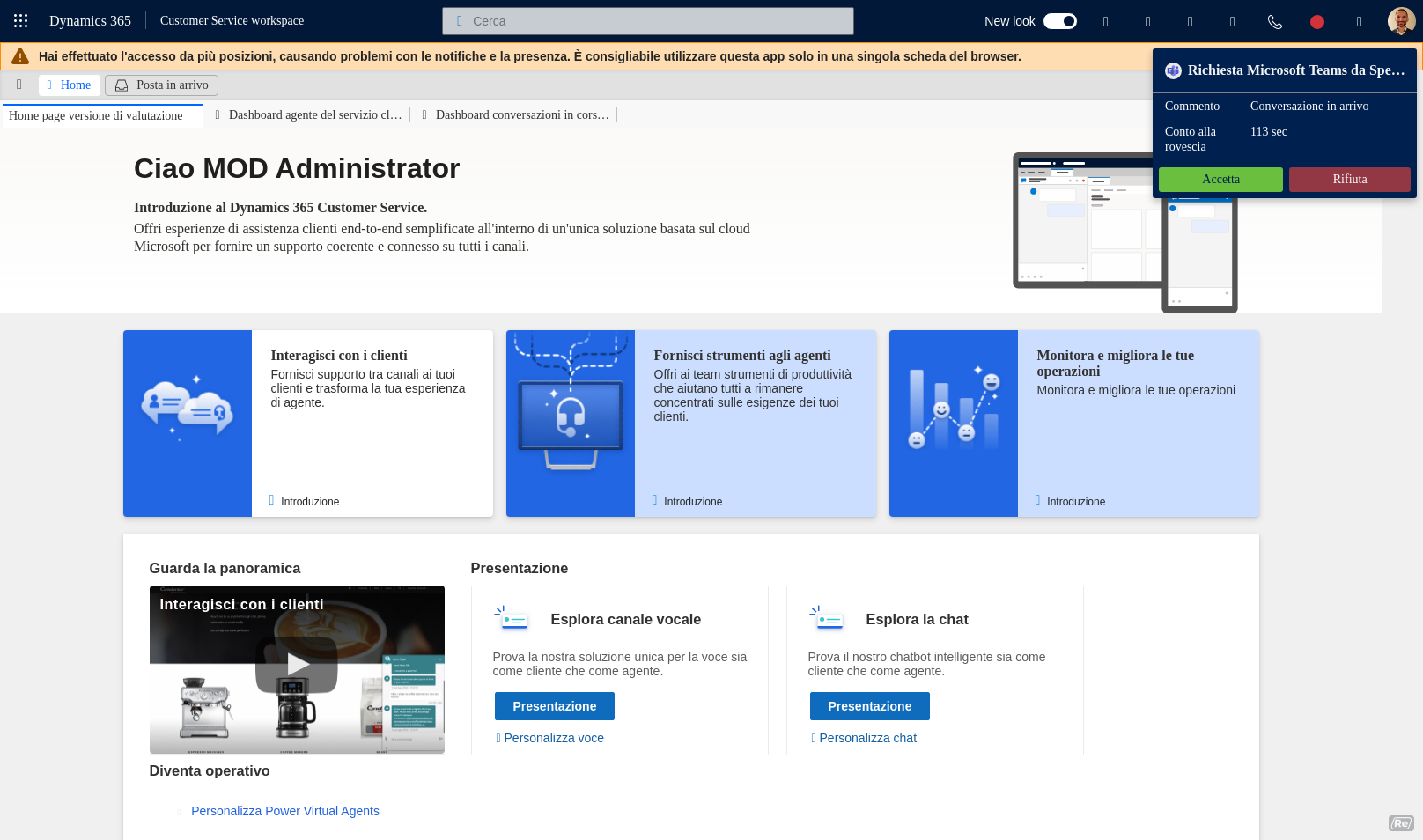Start Presentazione for Esplora canale vocale

[555, 706]
